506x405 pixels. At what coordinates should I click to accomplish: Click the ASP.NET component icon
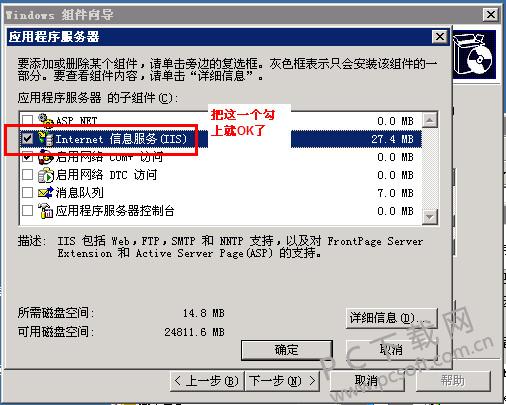(46, 121)
